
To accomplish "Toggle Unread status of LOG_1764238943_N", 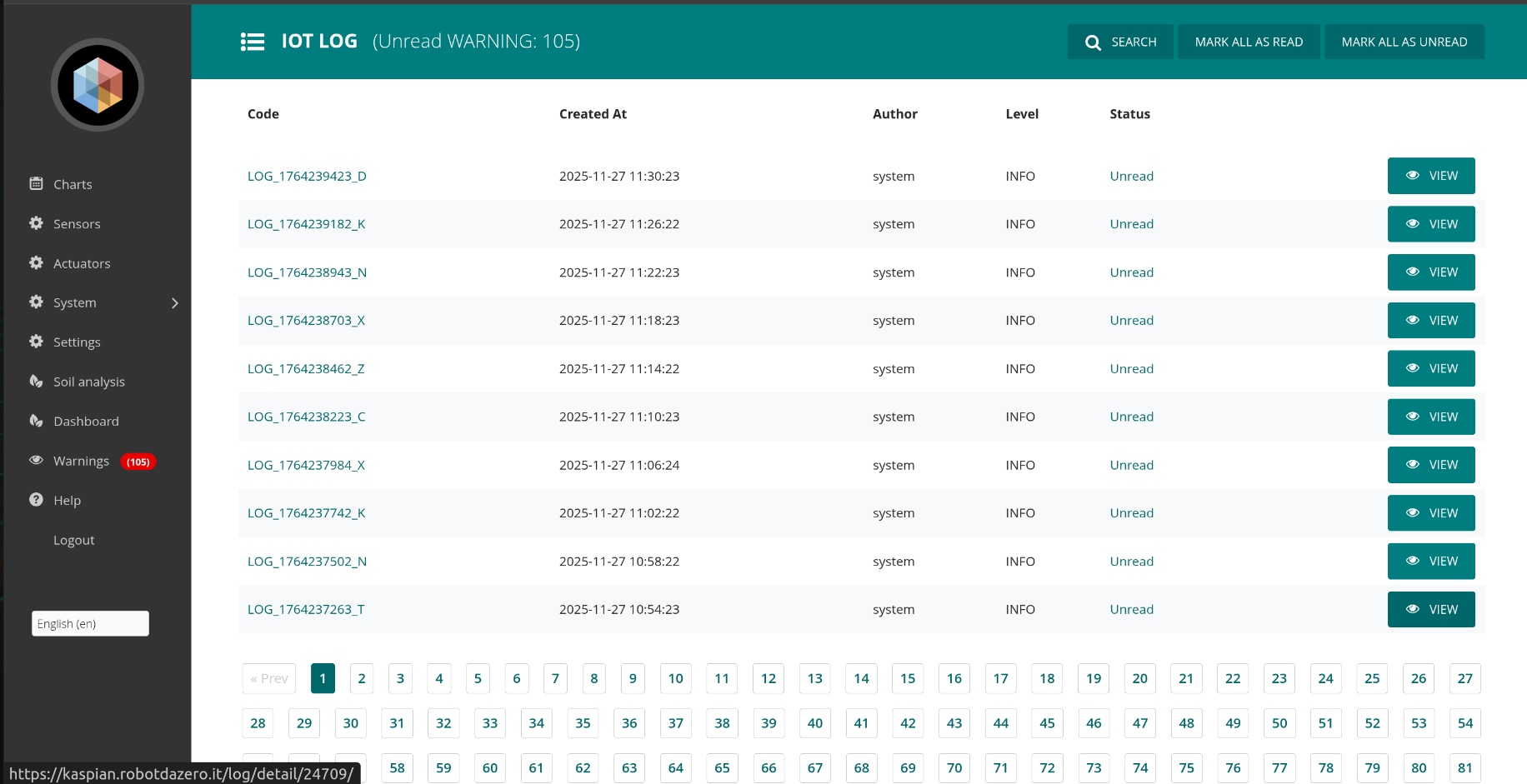I will coord(1131,272).
